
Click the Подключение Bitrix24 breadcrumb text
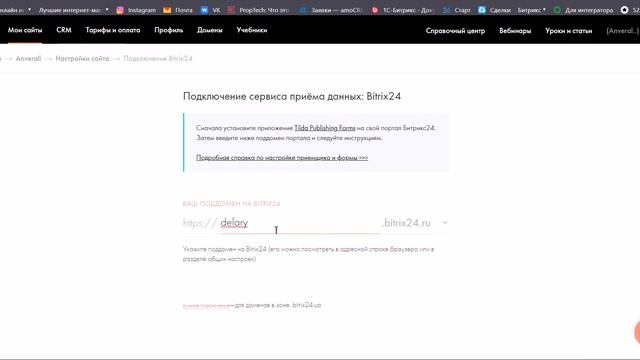click(158, 59)
